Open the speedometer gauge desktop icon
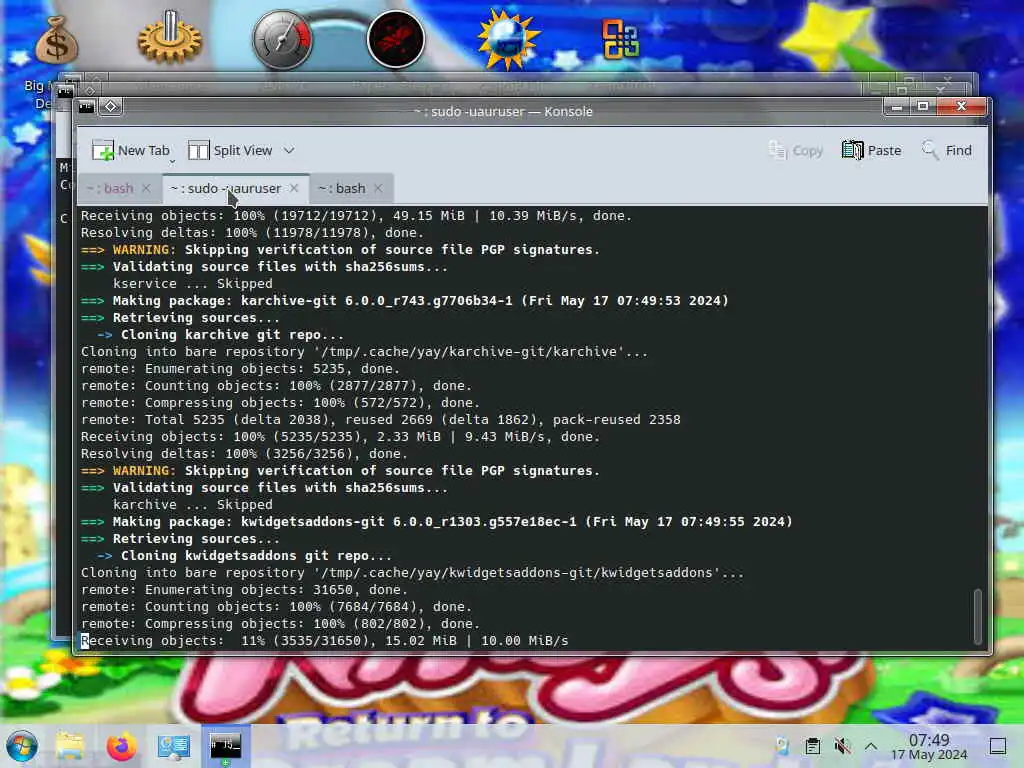Image resolution: width=1024 pixels, height=768 pixels. tap(283, 39)
